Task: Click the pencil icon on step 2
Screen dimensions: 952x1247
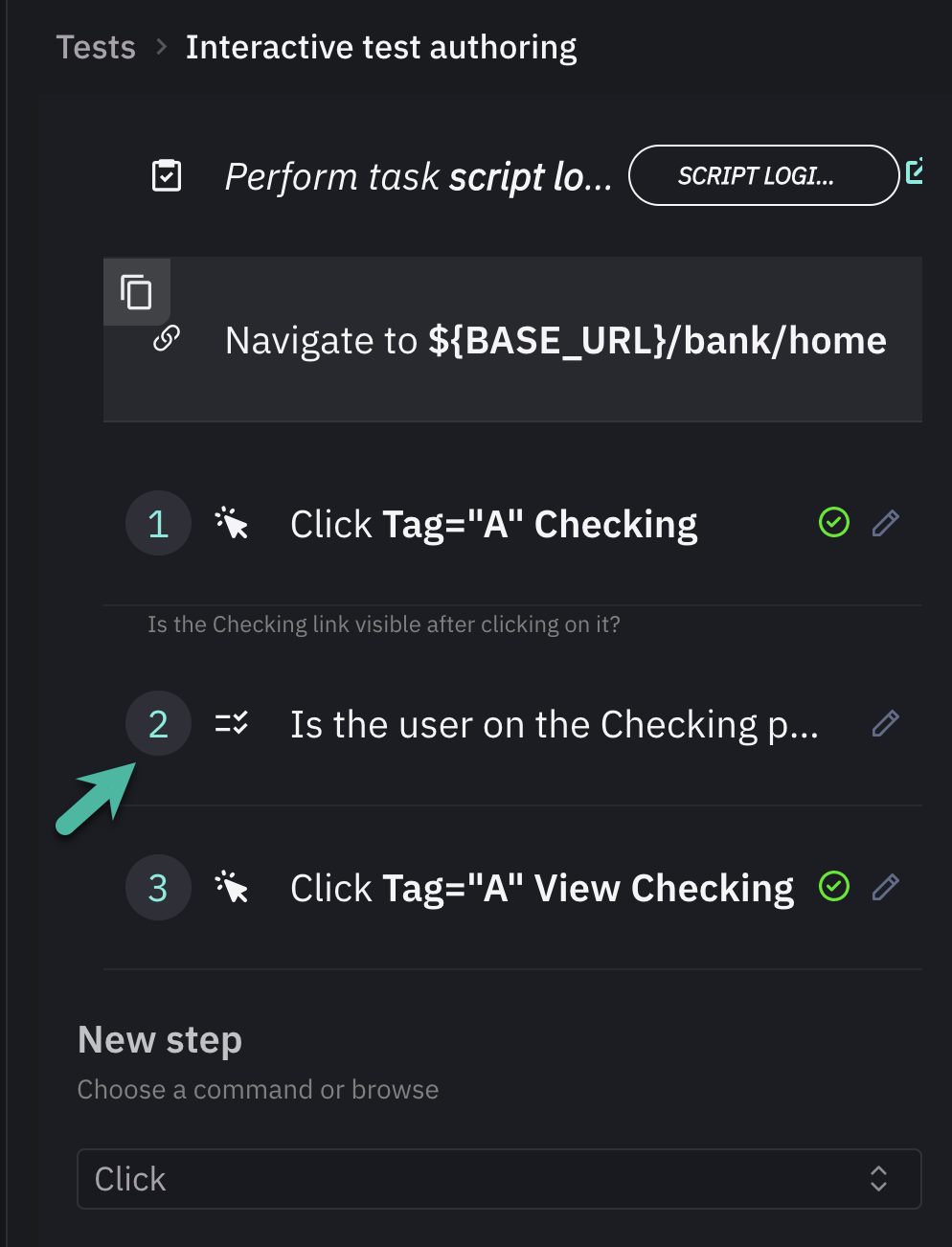Action: pyautogui.click(x=885, y=723)
